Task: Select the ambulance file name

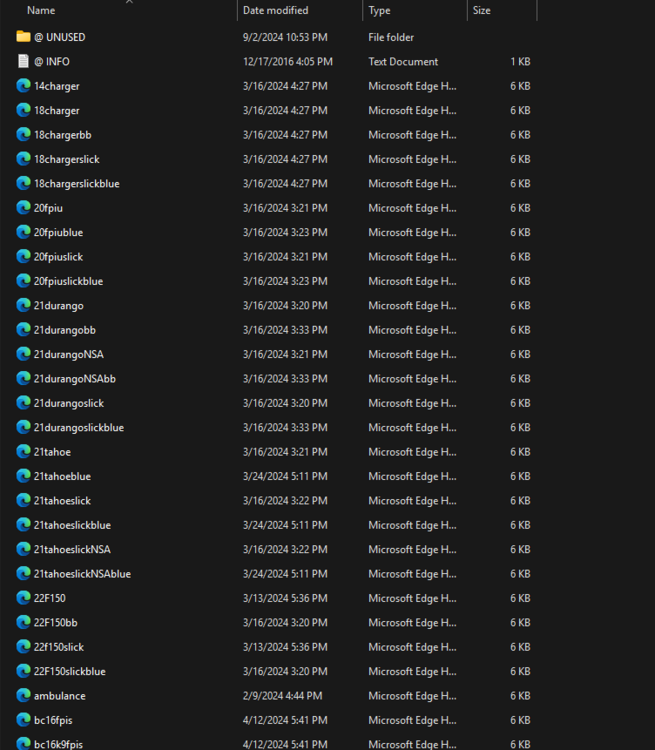Action: 60,695
